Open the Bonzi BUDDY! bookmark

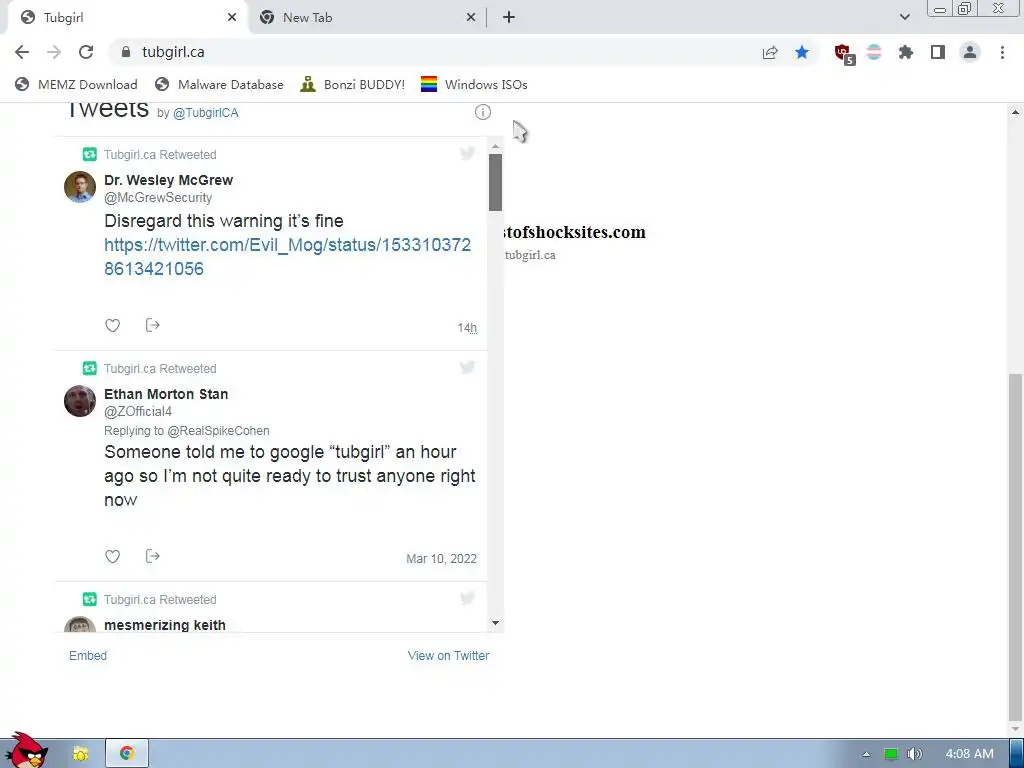click(x=353, y=84)
